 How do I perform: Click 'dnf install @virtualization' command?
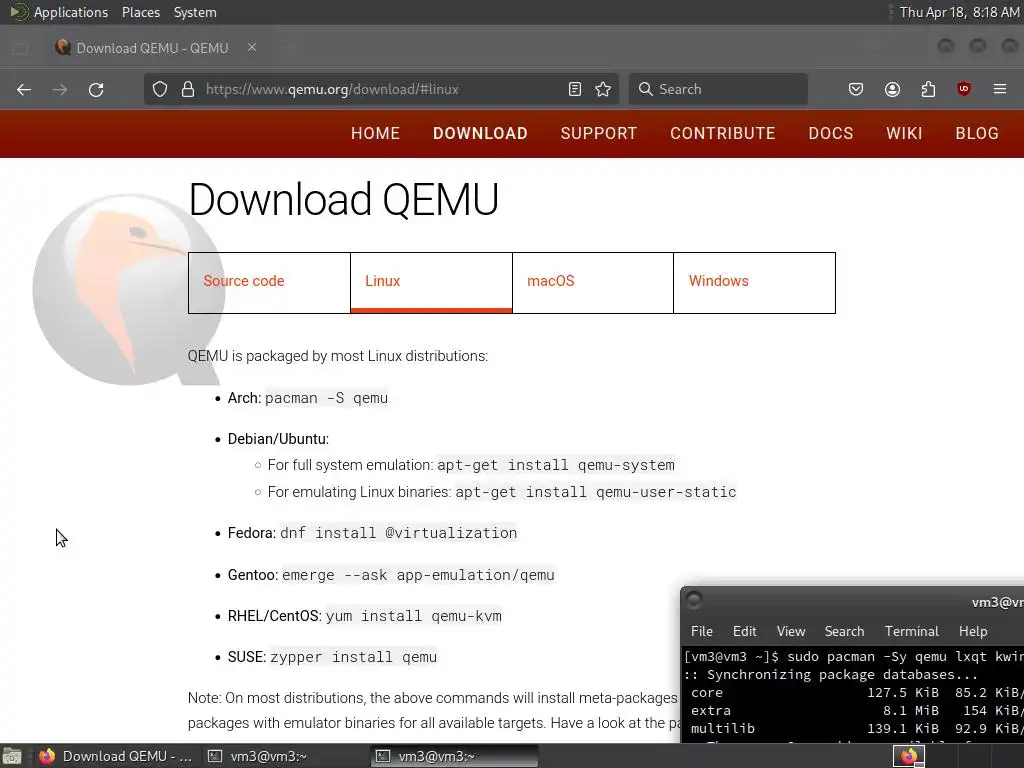pyautogui.click(x=398, y=533)
